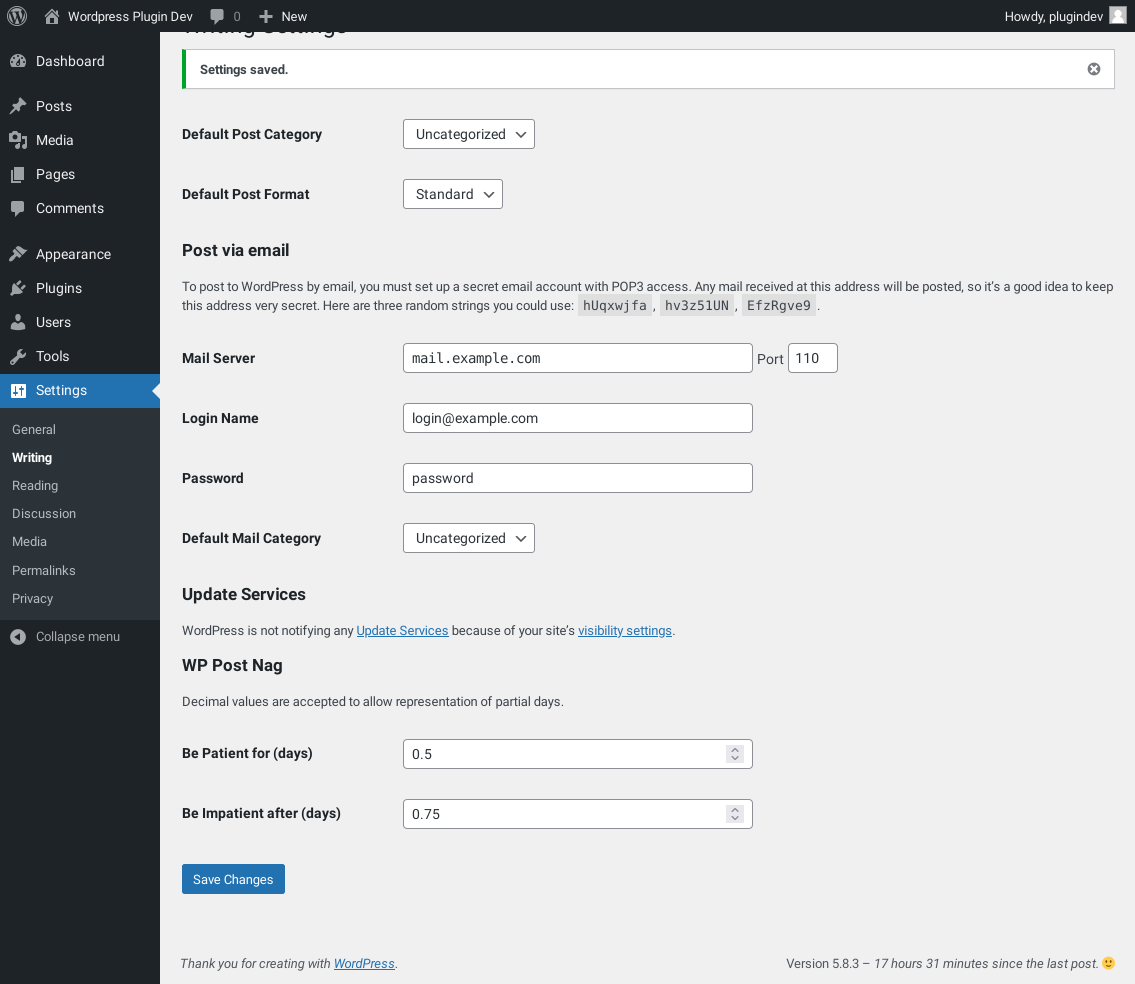This screenshot has width=1135, height=984.
Task: Click the Be Impatient after days stepper arrows
Action: point(735,814)
